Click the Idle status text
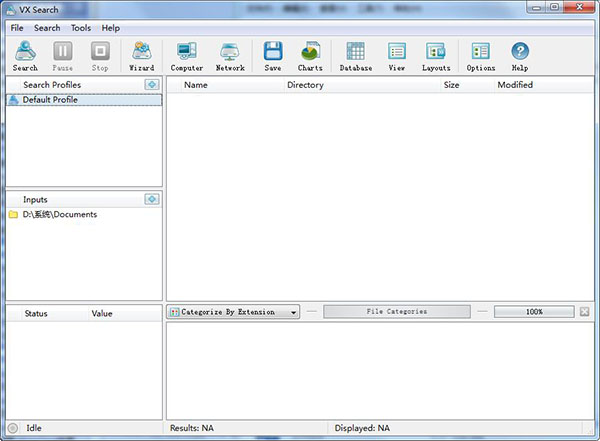600x441 pixels. tap(34, 428)
